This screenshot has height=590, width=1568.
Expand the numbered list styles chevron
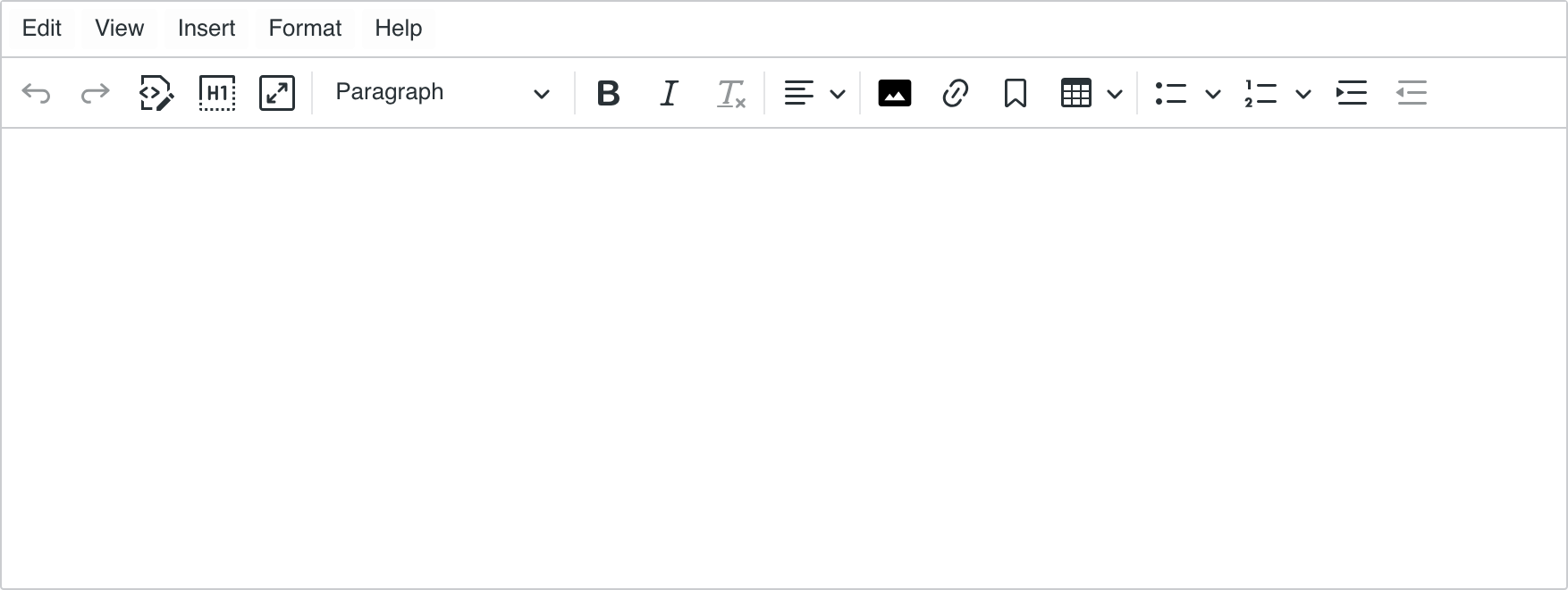[1303, 93]
